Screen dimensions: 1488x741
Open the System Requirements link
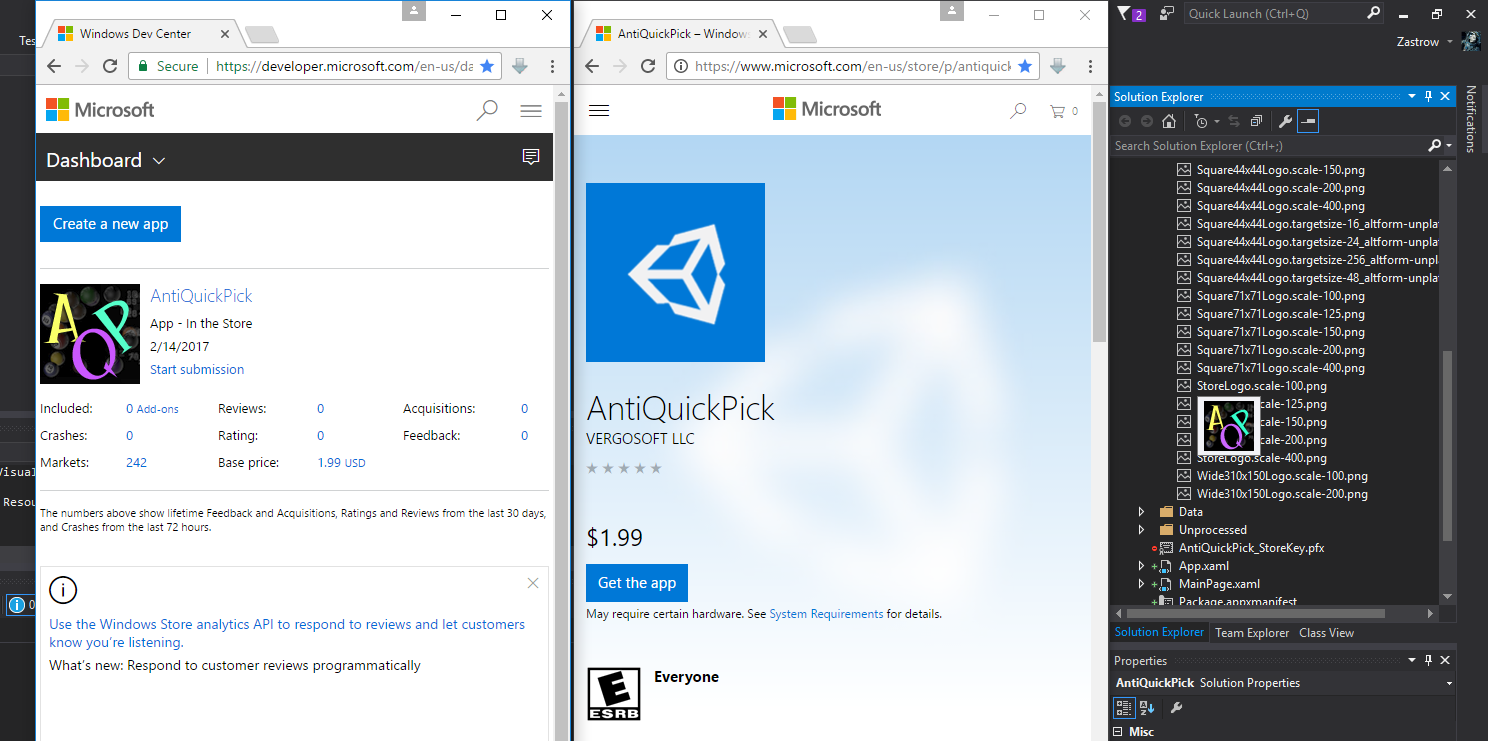click(x=826, y=614)
